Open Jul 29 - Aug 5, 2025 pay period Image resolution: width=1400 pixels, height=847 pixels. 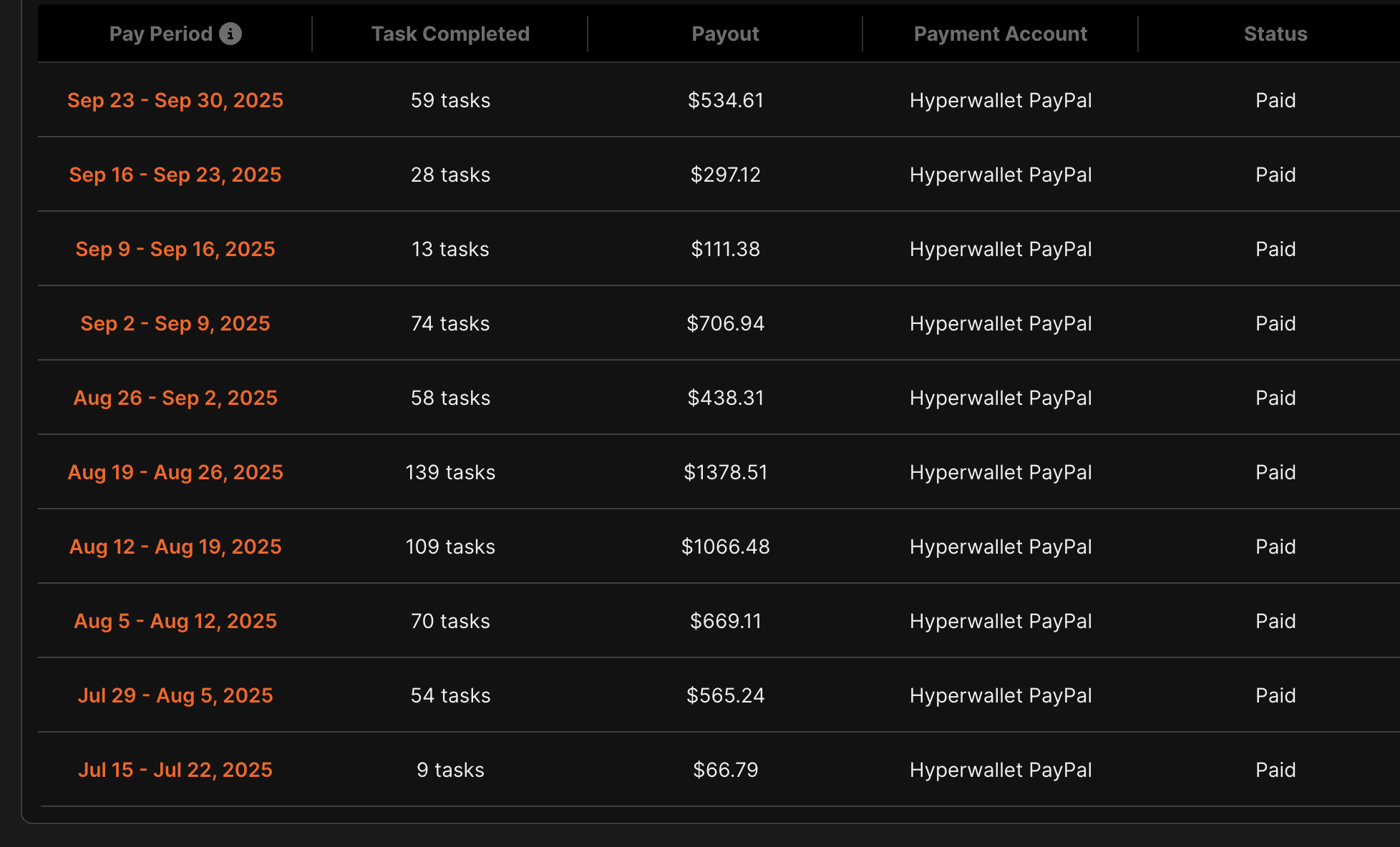pos(175,695)
